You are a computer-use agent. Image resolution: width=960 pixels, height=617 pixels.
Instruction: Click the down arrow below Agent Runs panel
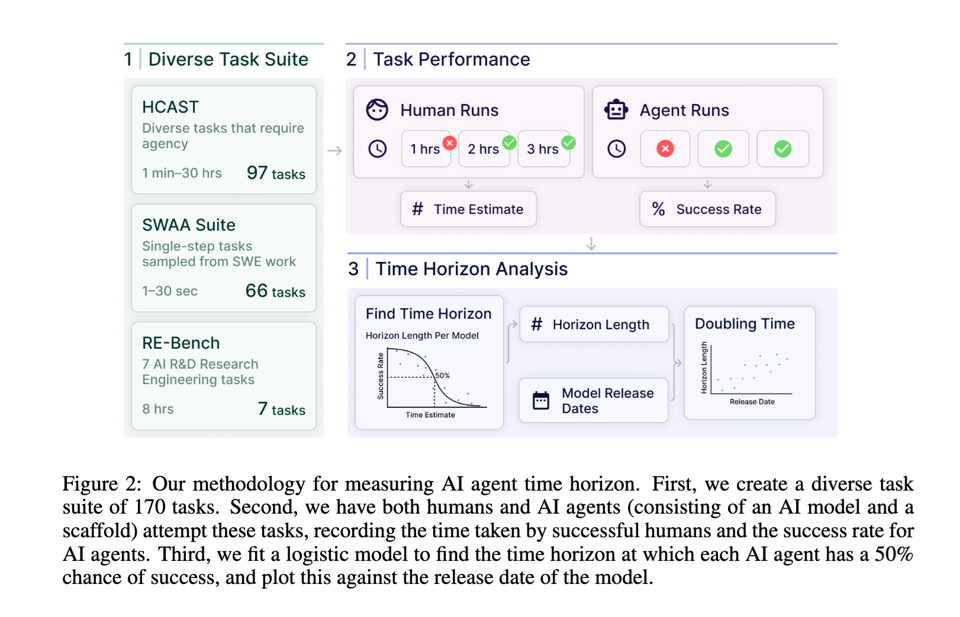708,185
